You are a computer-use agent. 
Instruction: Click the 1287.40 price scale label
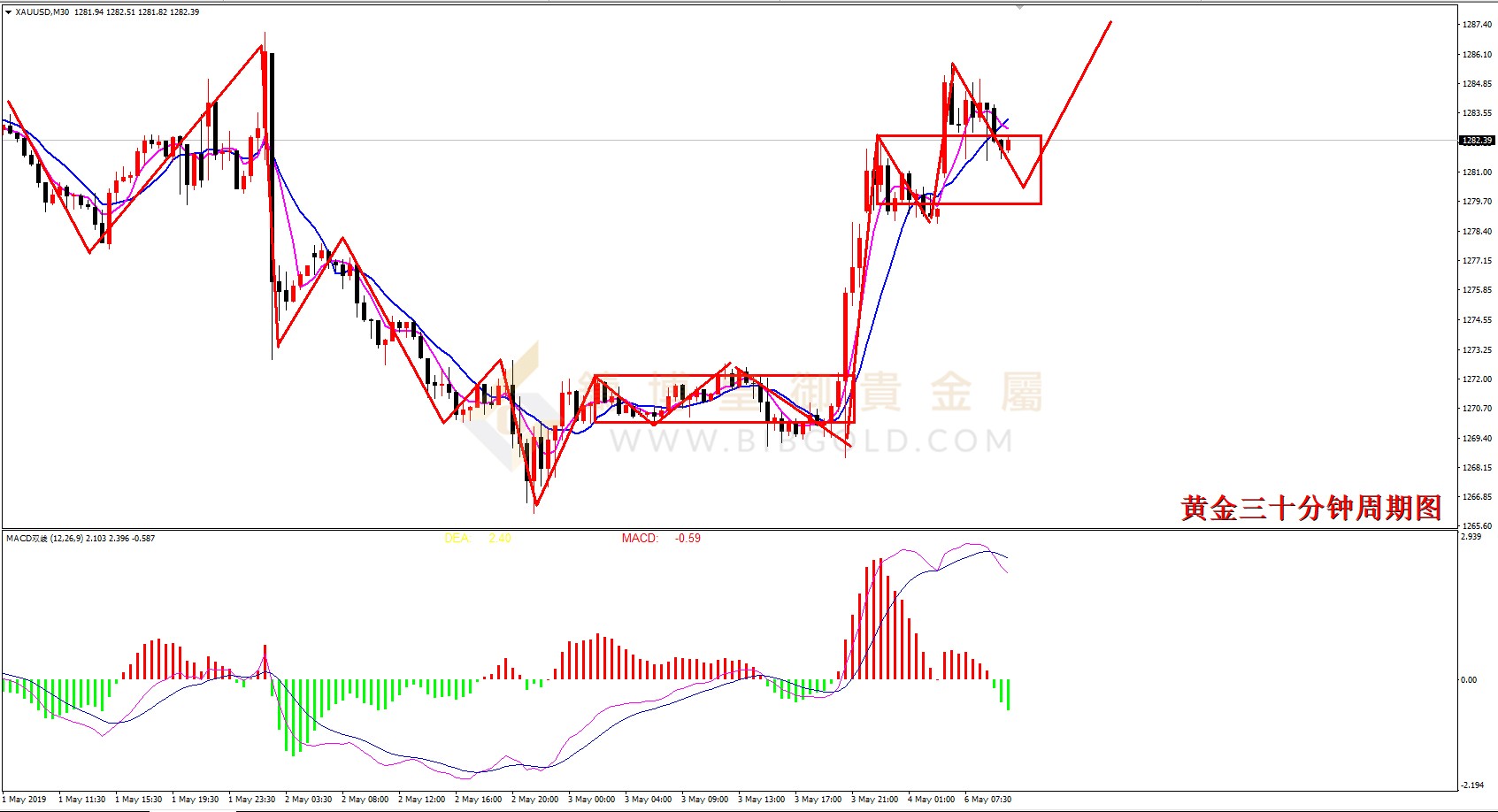(x=1477, y=25)
